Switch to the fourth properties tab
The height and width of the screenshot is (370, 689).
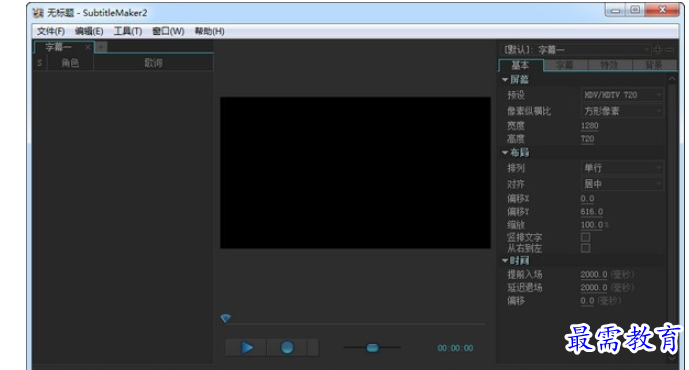pyautogui.click(x=654, y=65)
